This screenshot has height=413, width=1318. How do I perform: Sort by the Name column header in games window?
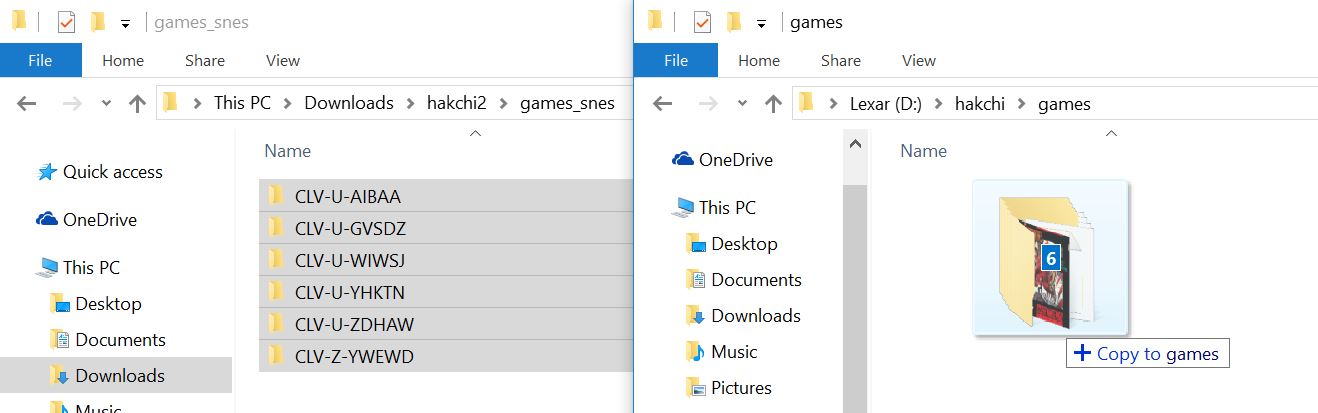click(x=923, y=151)
